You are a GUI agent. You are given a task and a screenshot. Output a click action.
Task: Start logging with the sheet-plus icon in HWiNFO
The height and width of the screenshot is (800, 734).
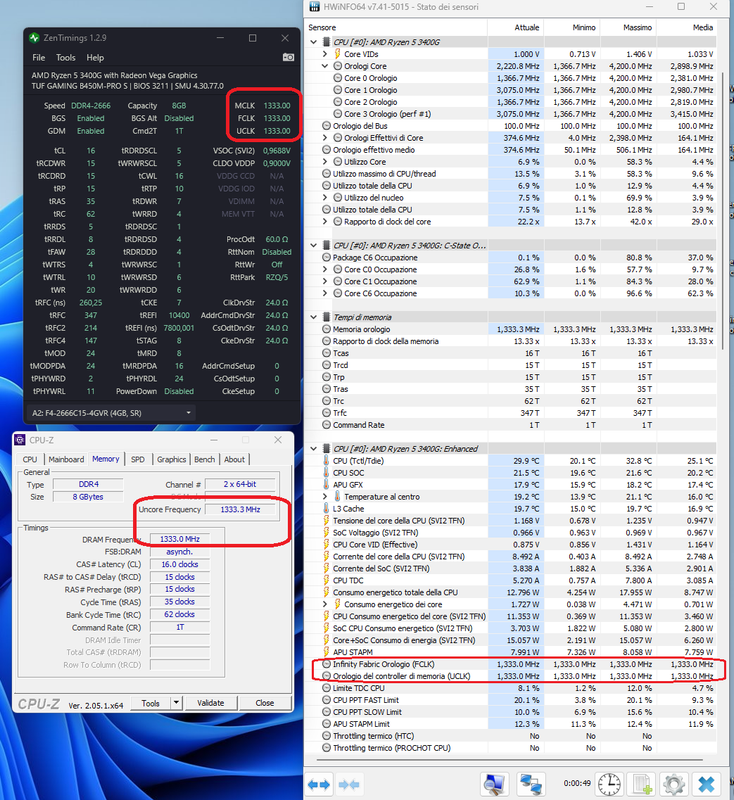(642, 784)
